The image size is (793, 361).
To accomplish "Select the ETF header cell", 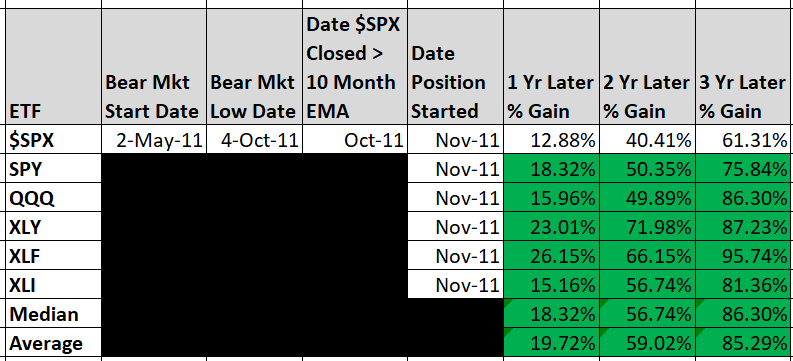I will (53, 66).
